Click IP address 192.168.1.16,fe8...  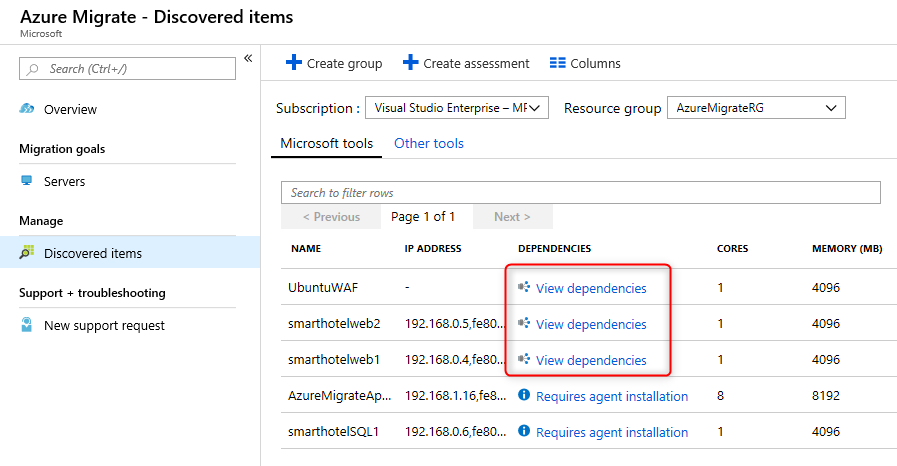pyautogui.click(x=455, y=396)
